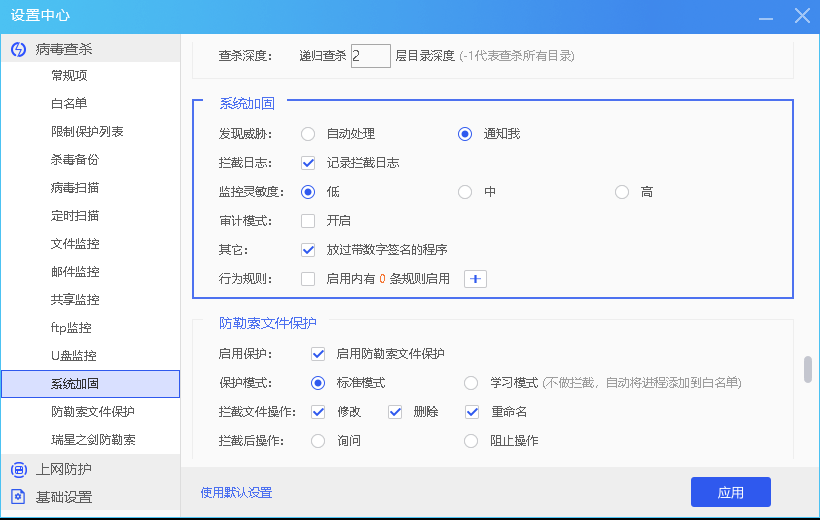
Task: Select 自动处理 radio for 发现威胁
Action: click(x=308, y=134)
